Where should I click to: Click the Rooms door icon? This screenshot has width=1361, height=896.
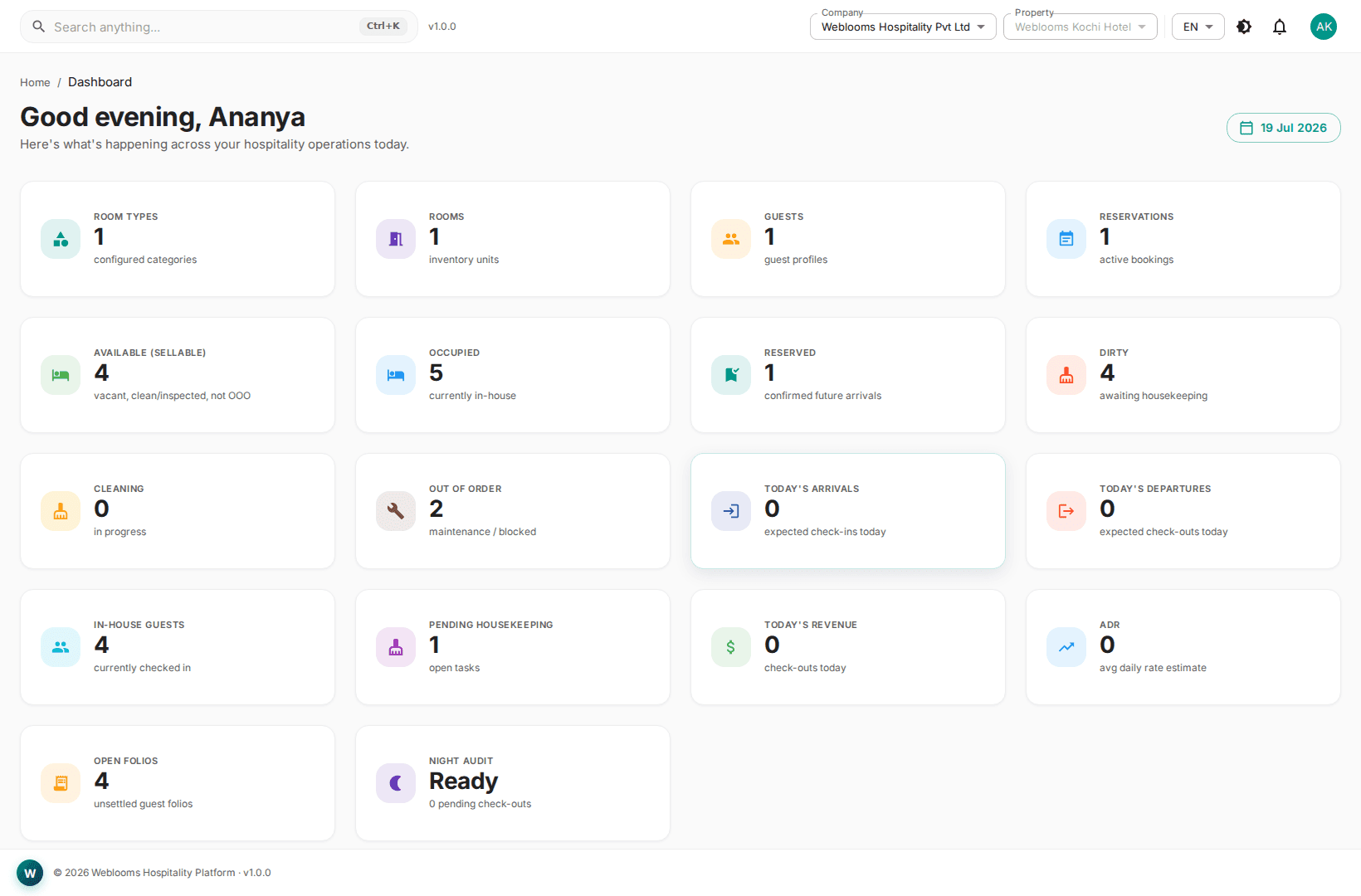(396, 239)
